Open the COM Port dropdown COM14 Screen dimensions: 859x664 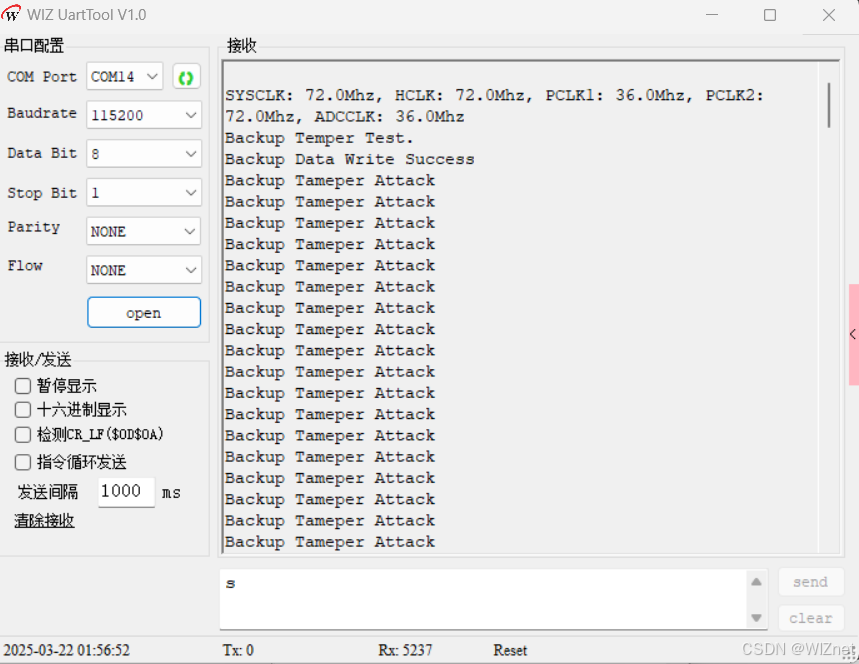124,77
